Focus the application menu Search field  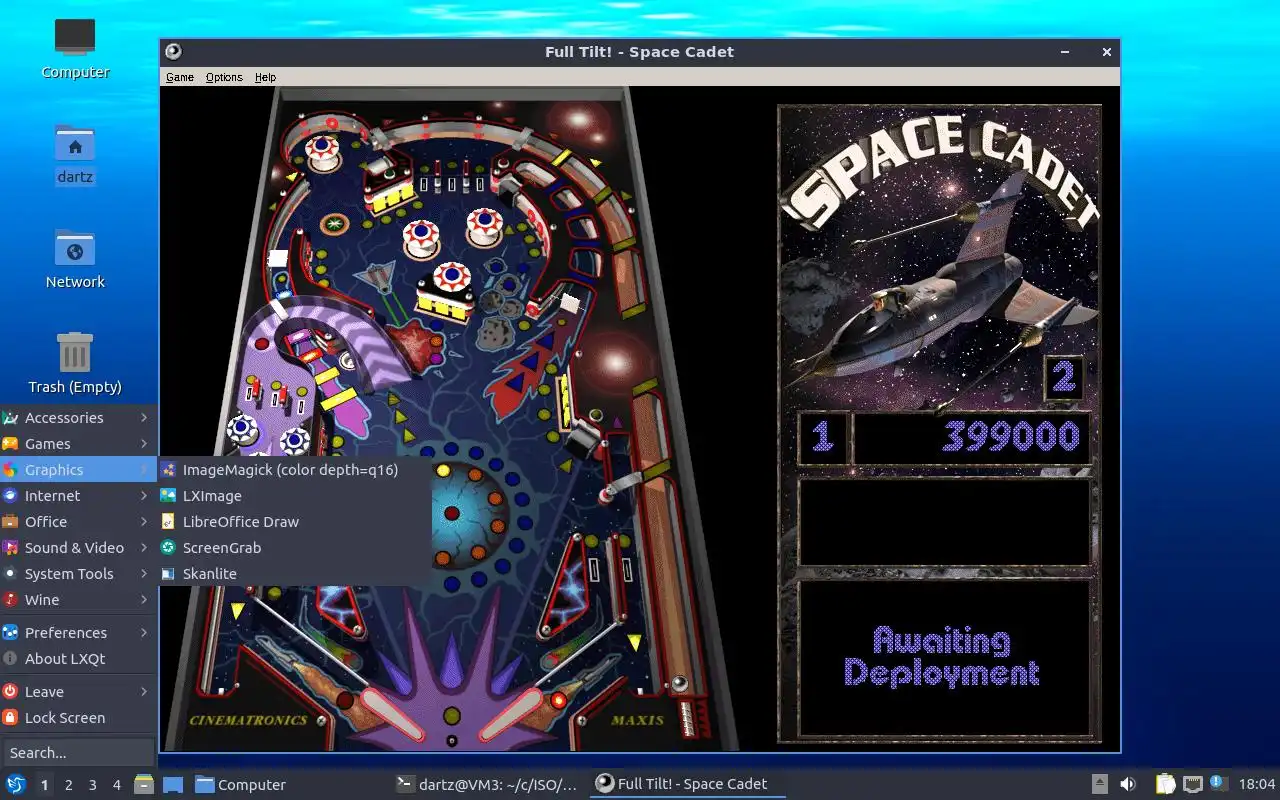(x=78, y=752)
